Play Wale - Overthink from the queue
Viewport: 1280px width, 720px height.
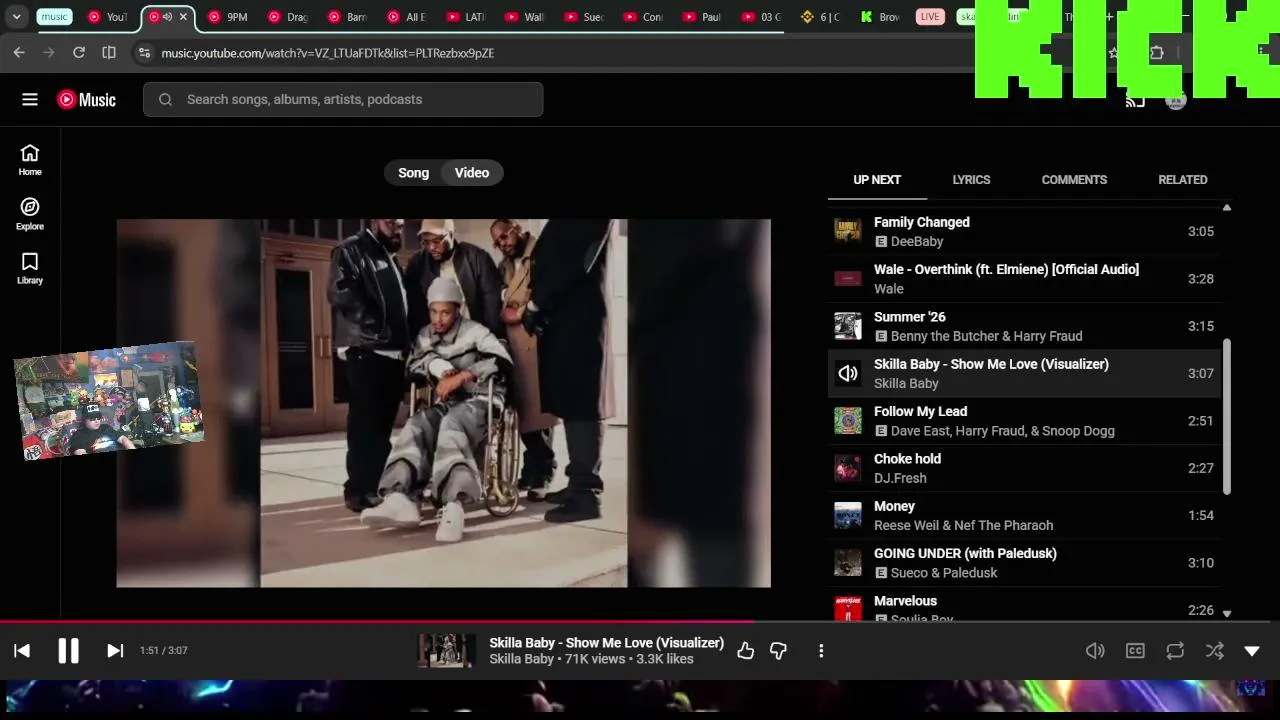1025,279
